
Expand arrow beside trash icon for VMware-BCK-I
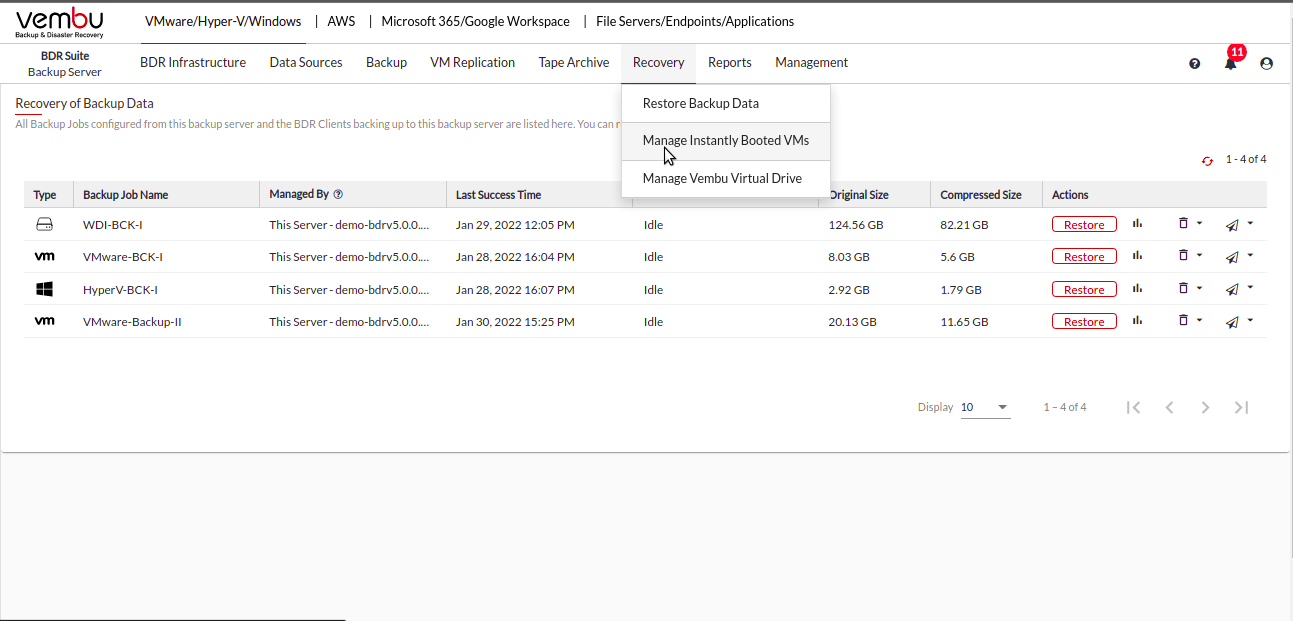(x=1199, y=256)
